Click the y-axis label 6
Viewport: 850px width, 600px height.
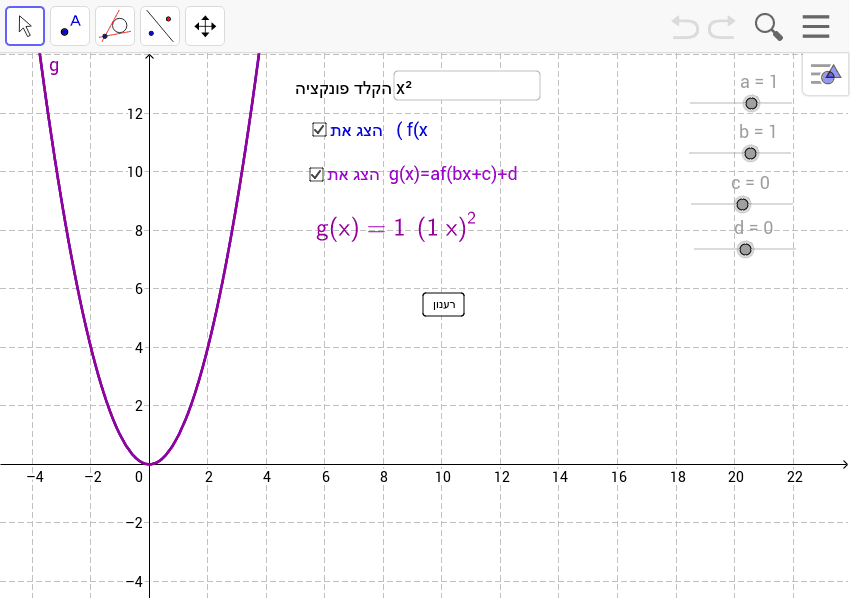click(139, 289)
